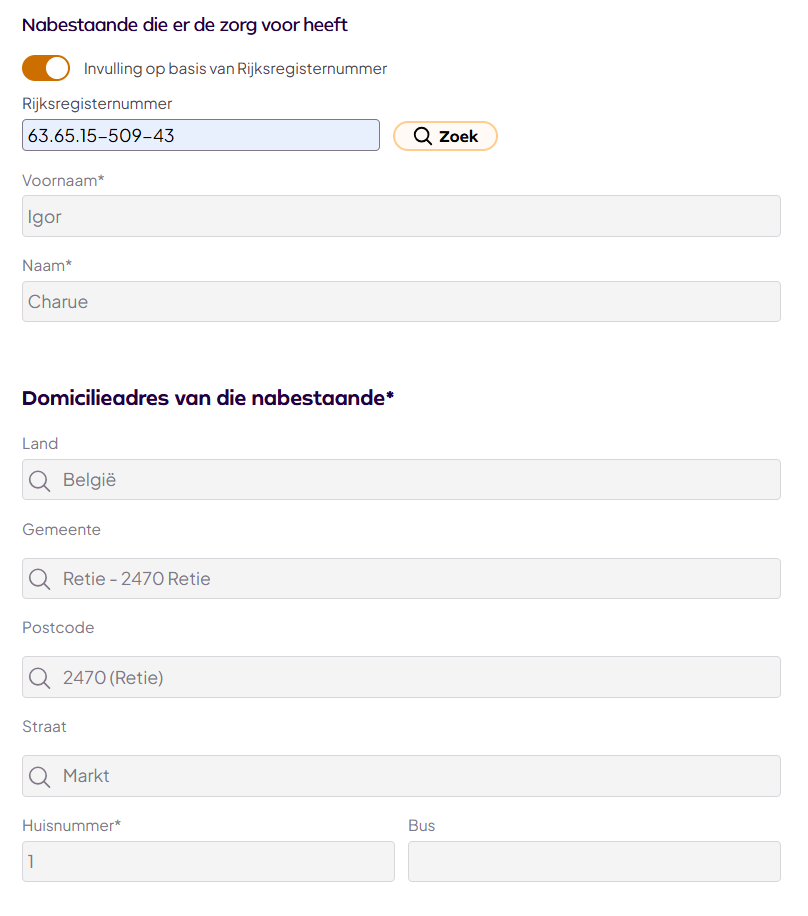The width and height of the screenshot is (808, 916).
Task: Click the toggle label text about Rijksregisternummer
Action: 235,69
